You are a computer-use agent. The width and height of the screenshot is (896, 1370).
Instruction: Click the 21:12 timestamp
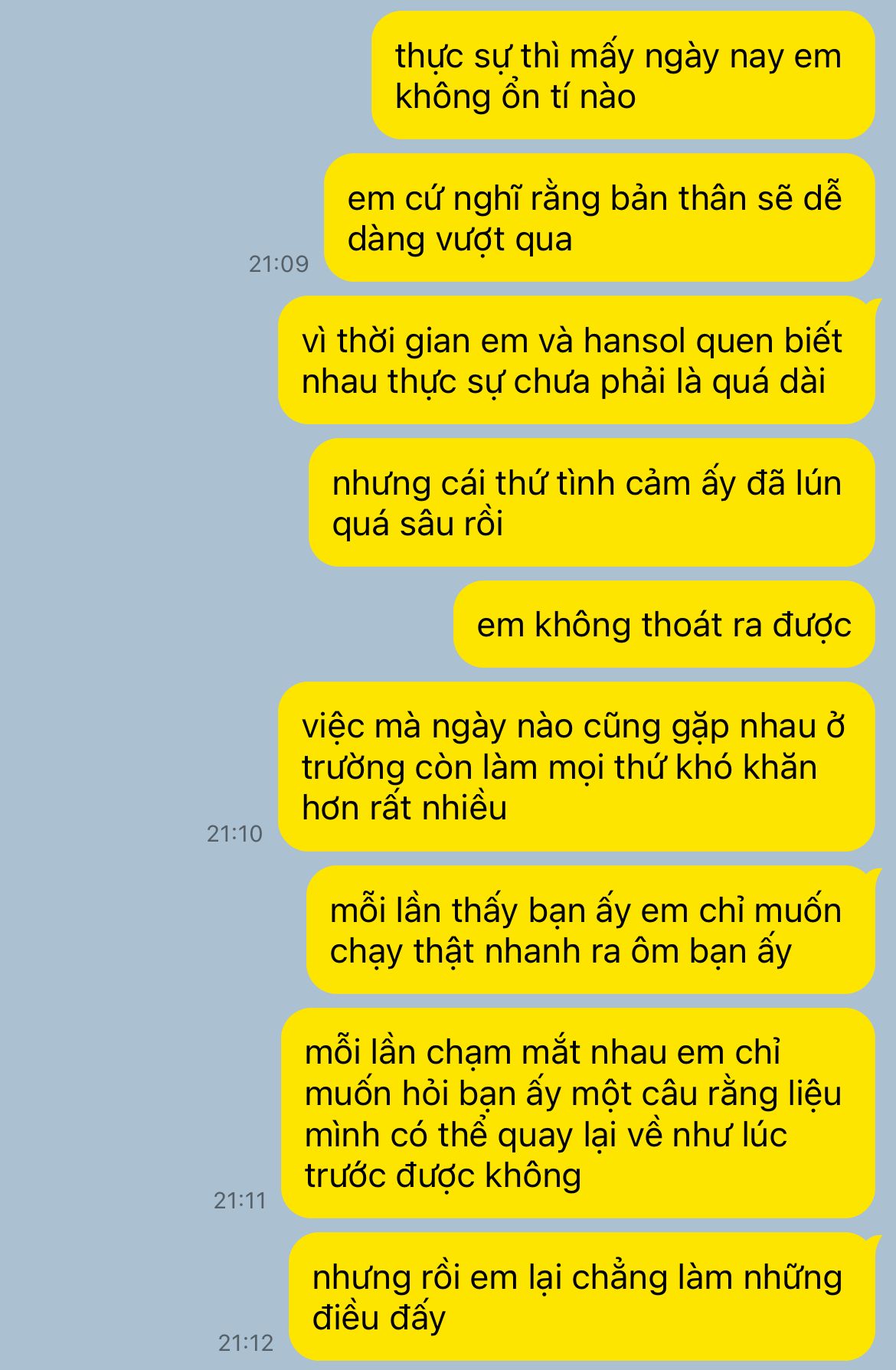[246, 1342]
